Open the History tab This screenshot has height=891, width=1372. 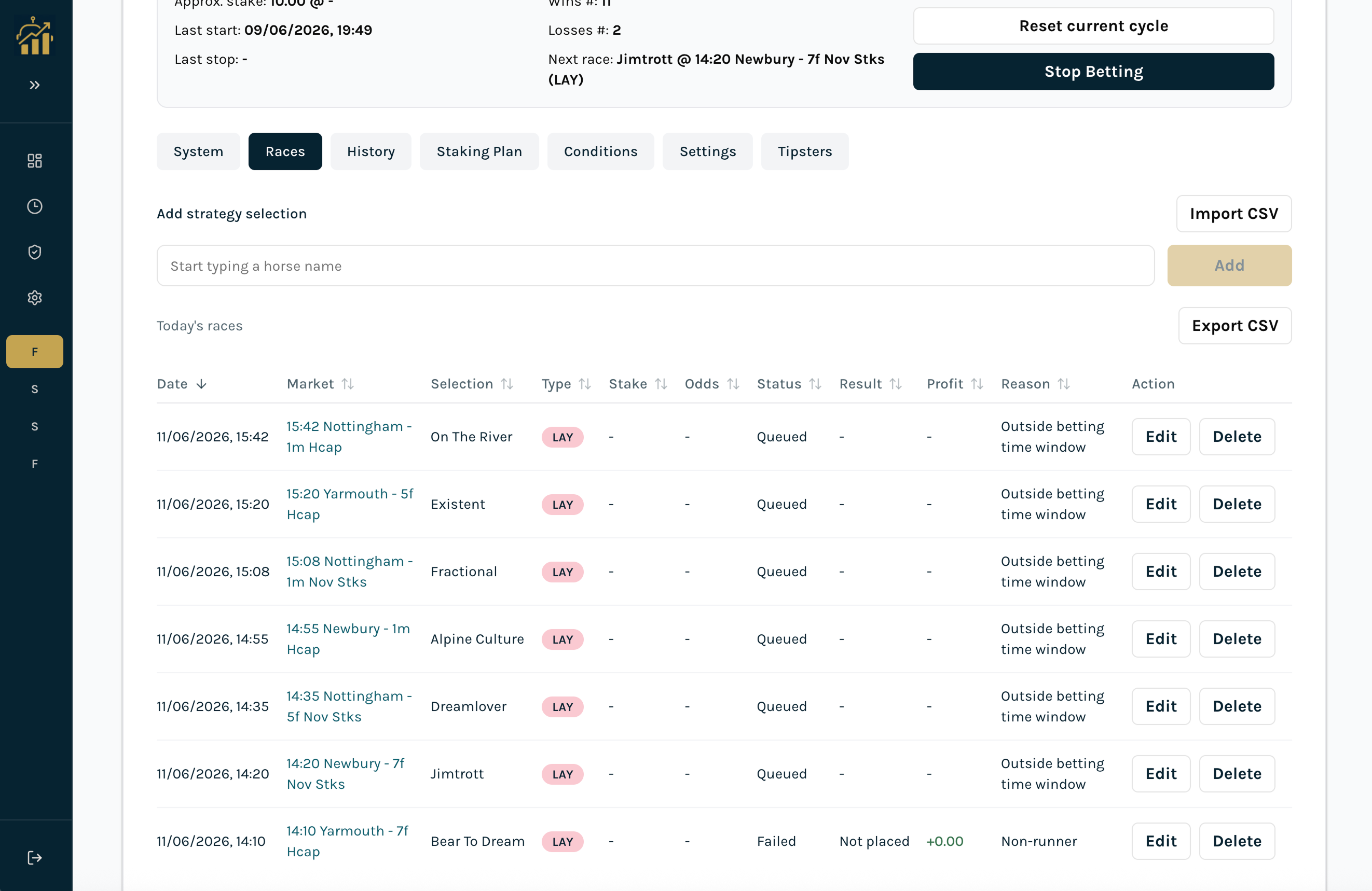[371, 151]
